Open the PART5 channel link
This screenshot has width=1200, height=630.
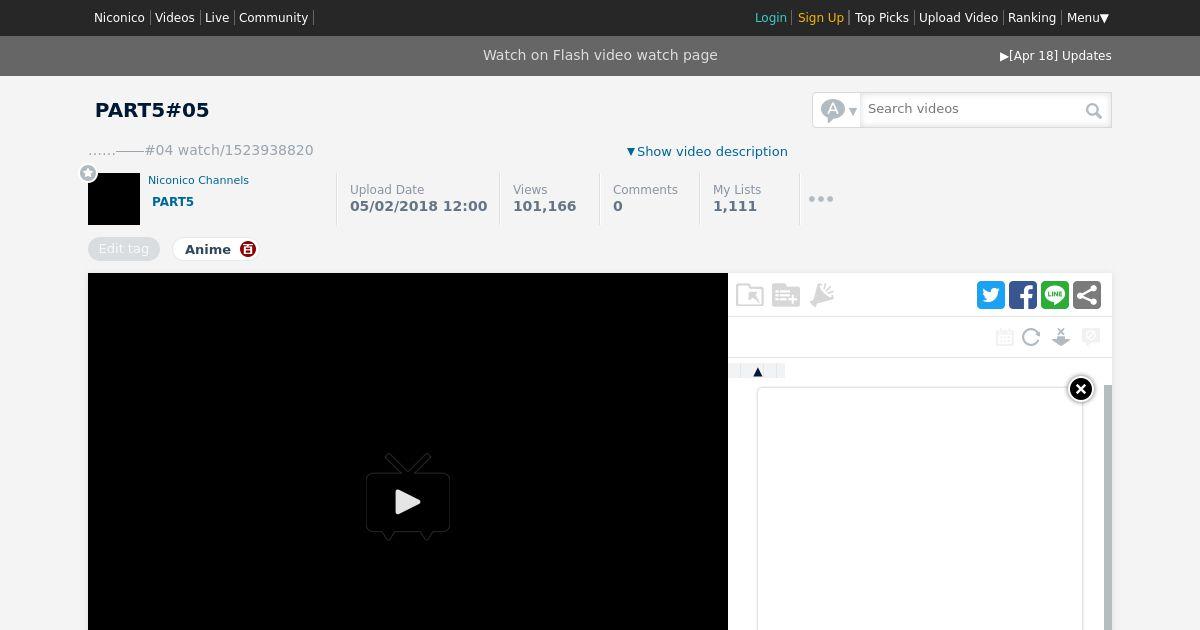tap(173, 202)
